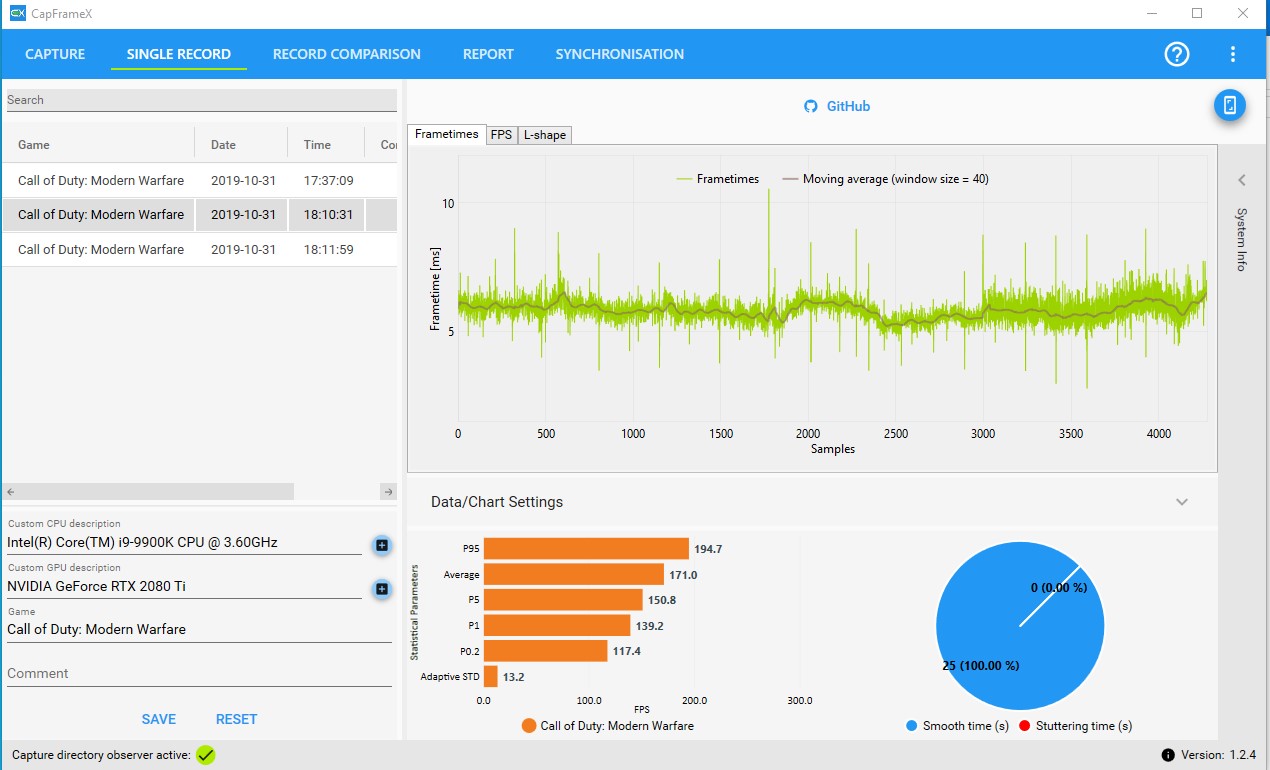Expand the System Info side panel
This screenshot has height=770, width=1270.
click(x=1241, y=181)
